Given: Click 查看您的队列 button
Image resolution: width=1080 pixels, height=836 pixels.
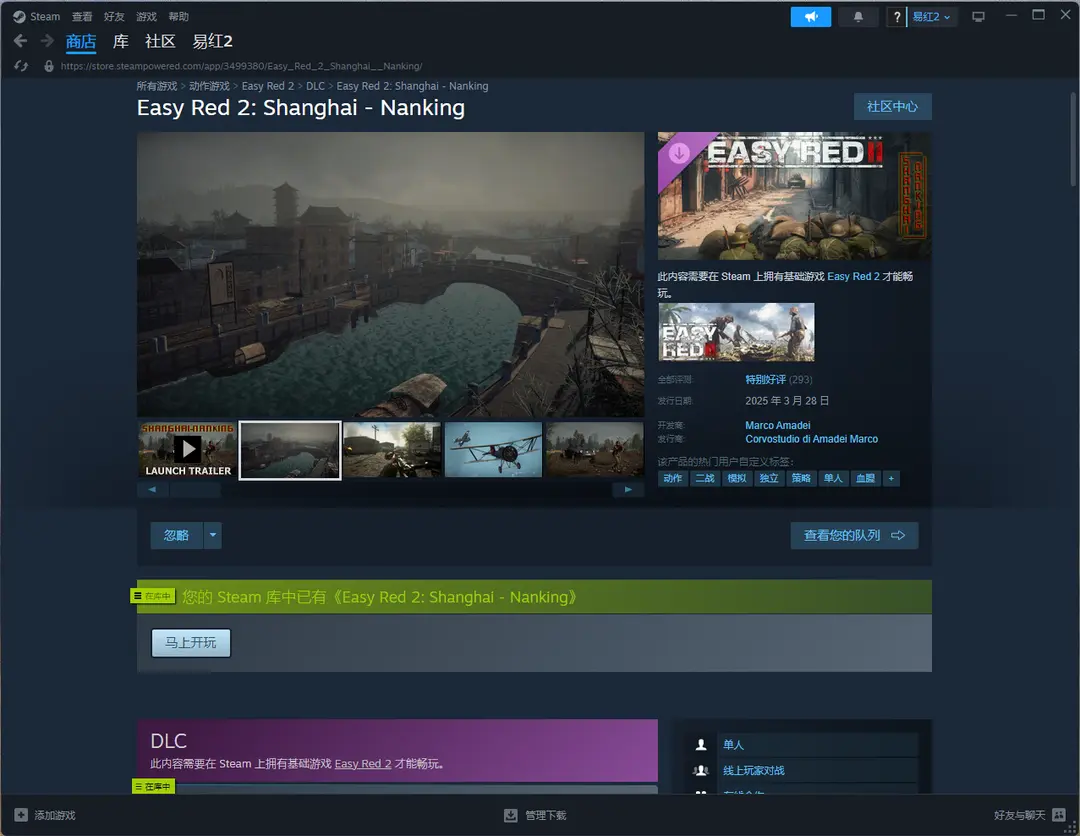Looking at the screenshot, I should point(854,535).
